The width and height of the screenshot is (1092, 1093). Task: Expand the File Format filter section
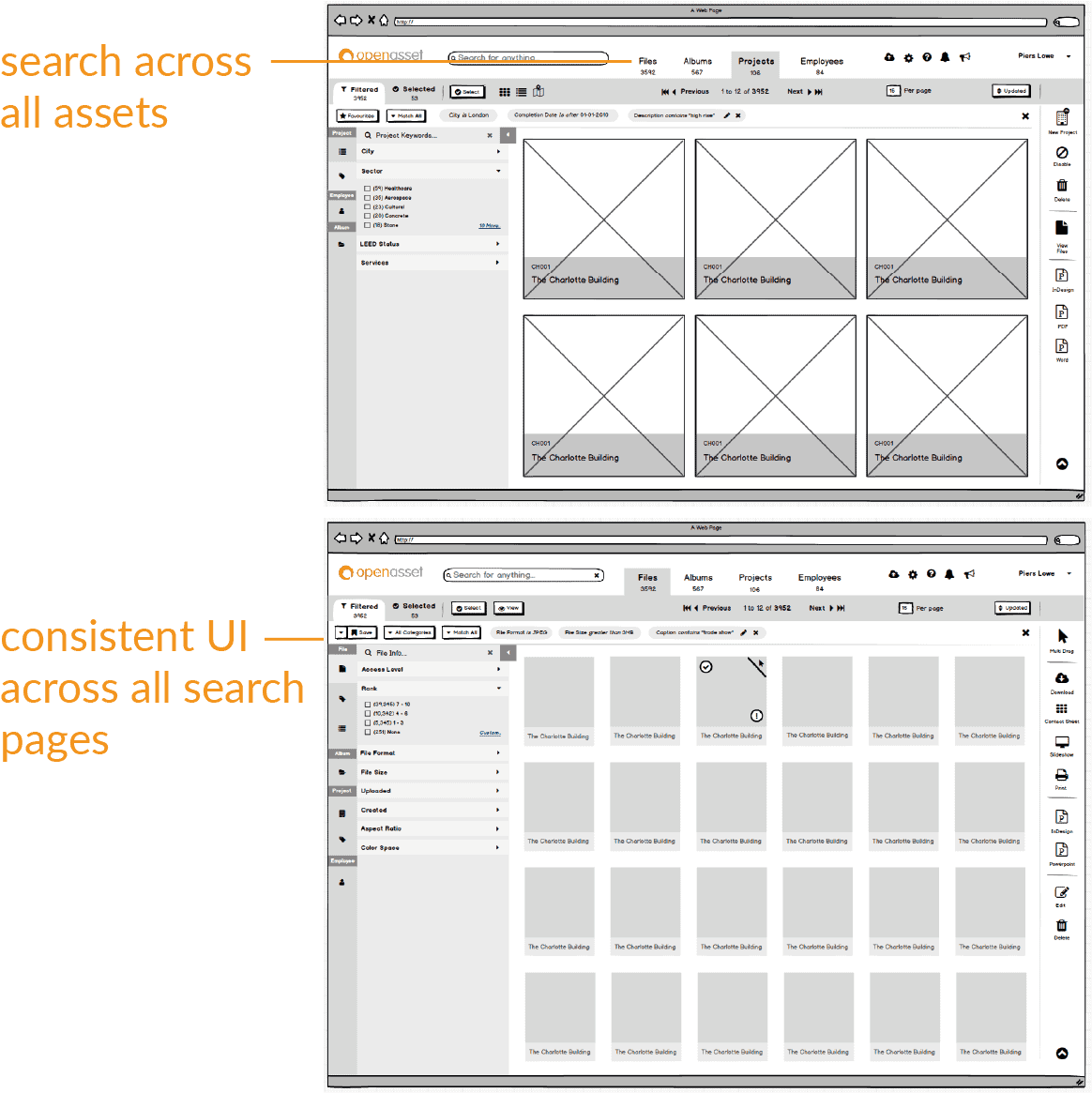(430, 753)
